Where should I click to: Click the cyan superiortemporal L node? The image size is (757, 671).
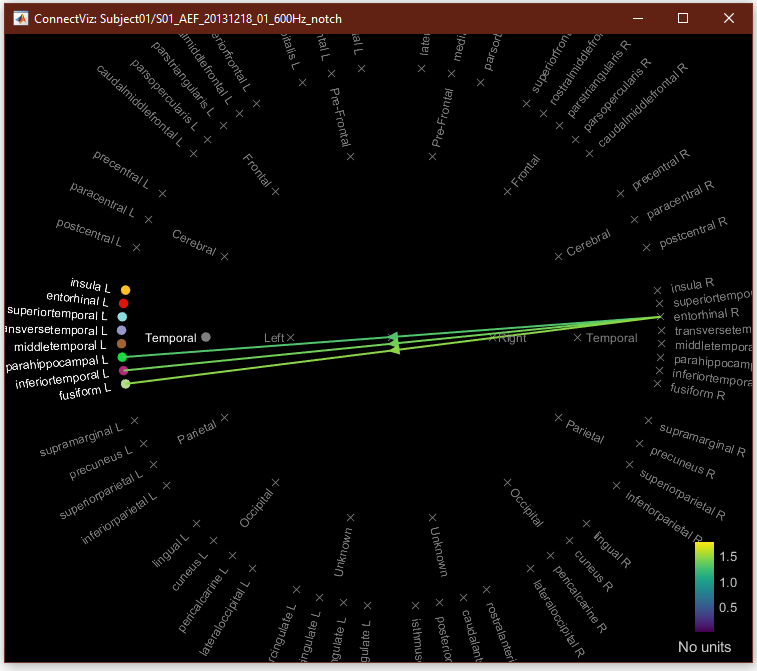click(122, 316)
